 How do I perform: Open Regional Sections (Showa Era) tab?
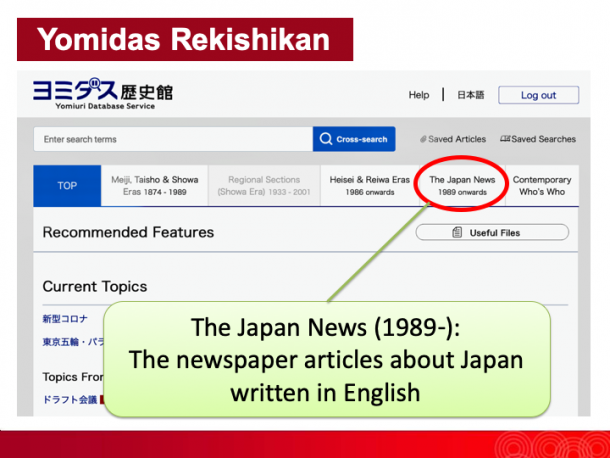click(264, 186)
